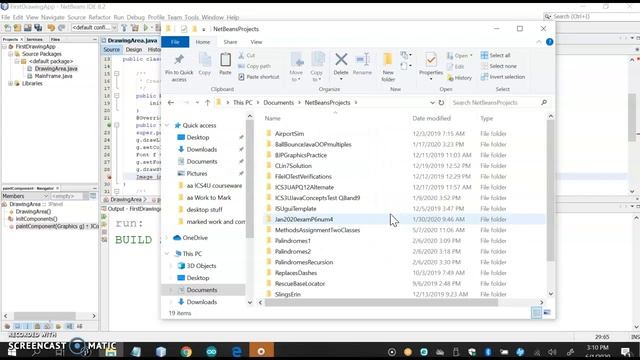Select the Jan2020examP6num4 folder
Image resolution: width=640 pixels, height=360 pixels.
(304, 219)
